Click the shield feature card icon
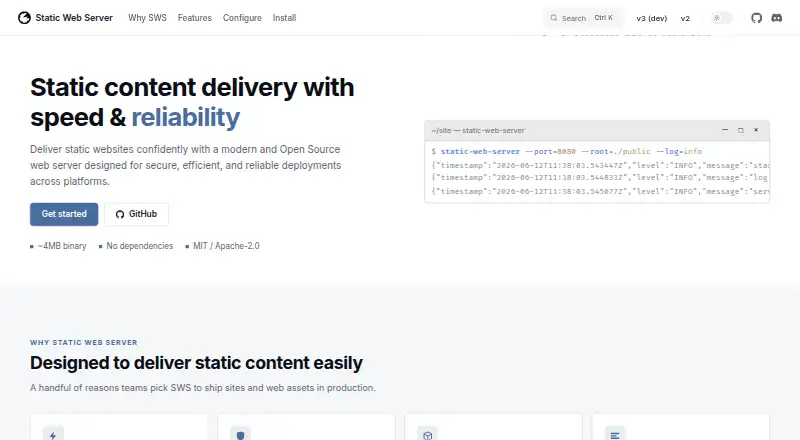Viewport: 800px width, 440px height. [240, 435]
